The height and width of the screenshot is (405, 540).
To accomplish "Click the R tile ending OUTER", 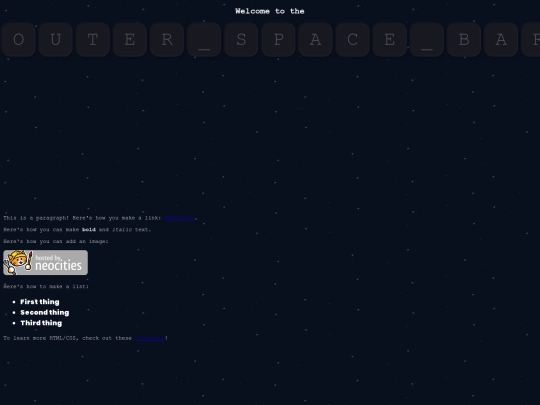I will [167, 40].
